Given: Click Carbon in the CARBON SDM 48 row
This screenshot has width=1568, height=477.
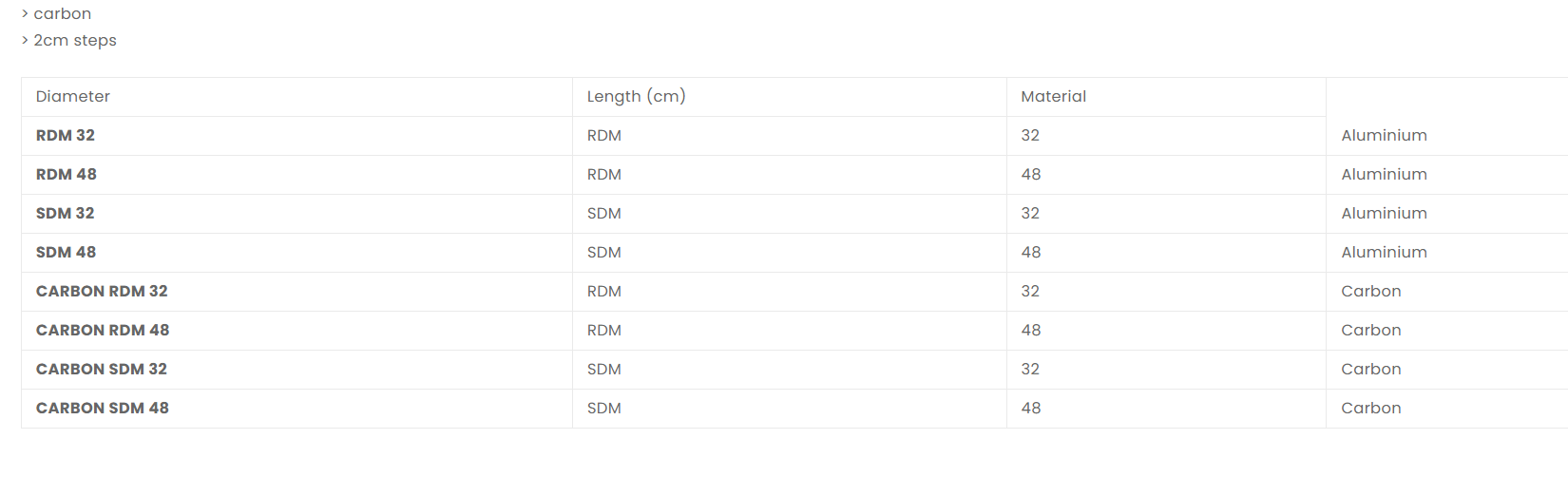Looking at the screenshot, I should coord(1370,409).
